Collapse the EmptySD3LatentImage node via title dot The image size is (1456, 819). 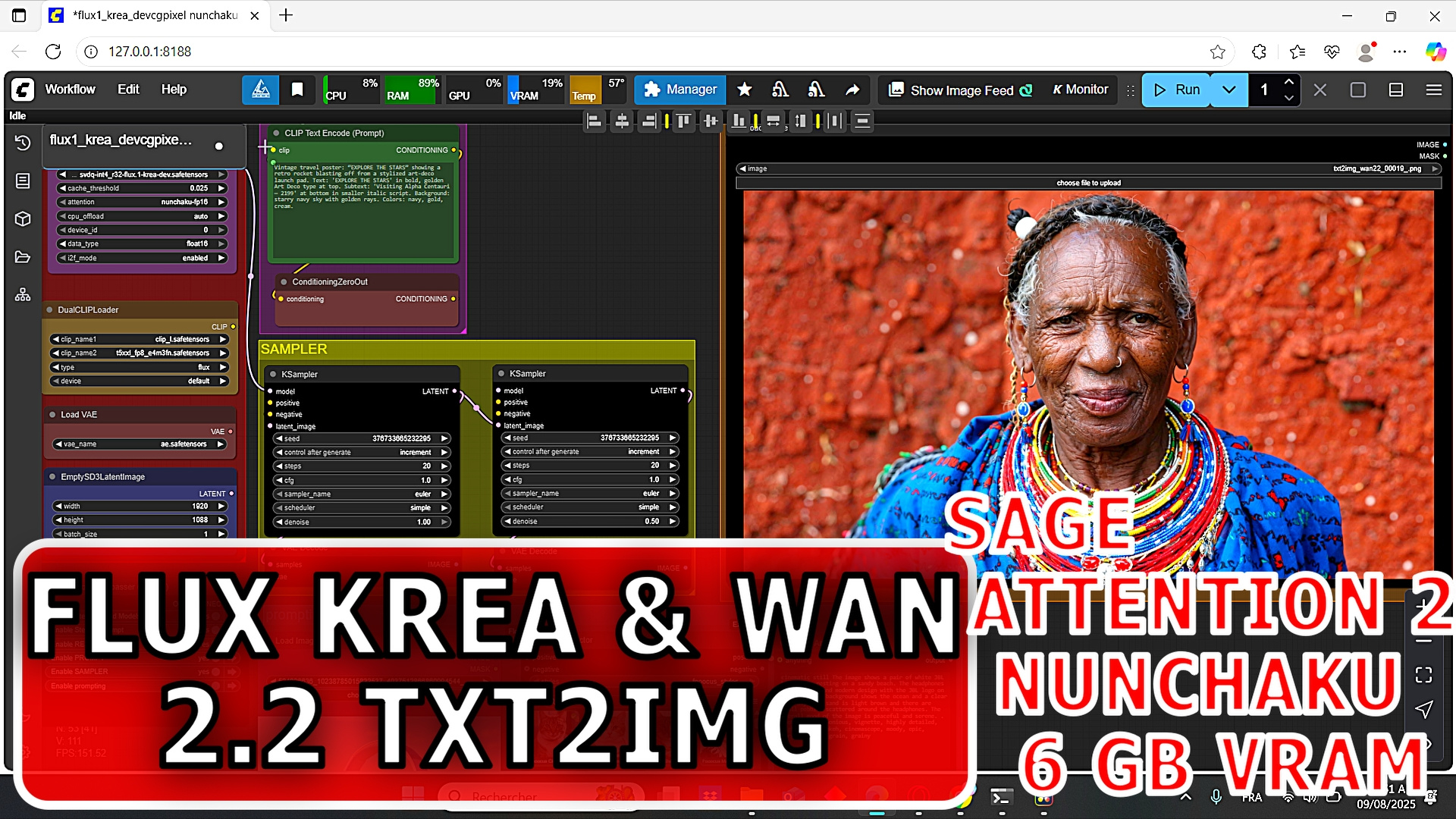[x=52, y=477]
